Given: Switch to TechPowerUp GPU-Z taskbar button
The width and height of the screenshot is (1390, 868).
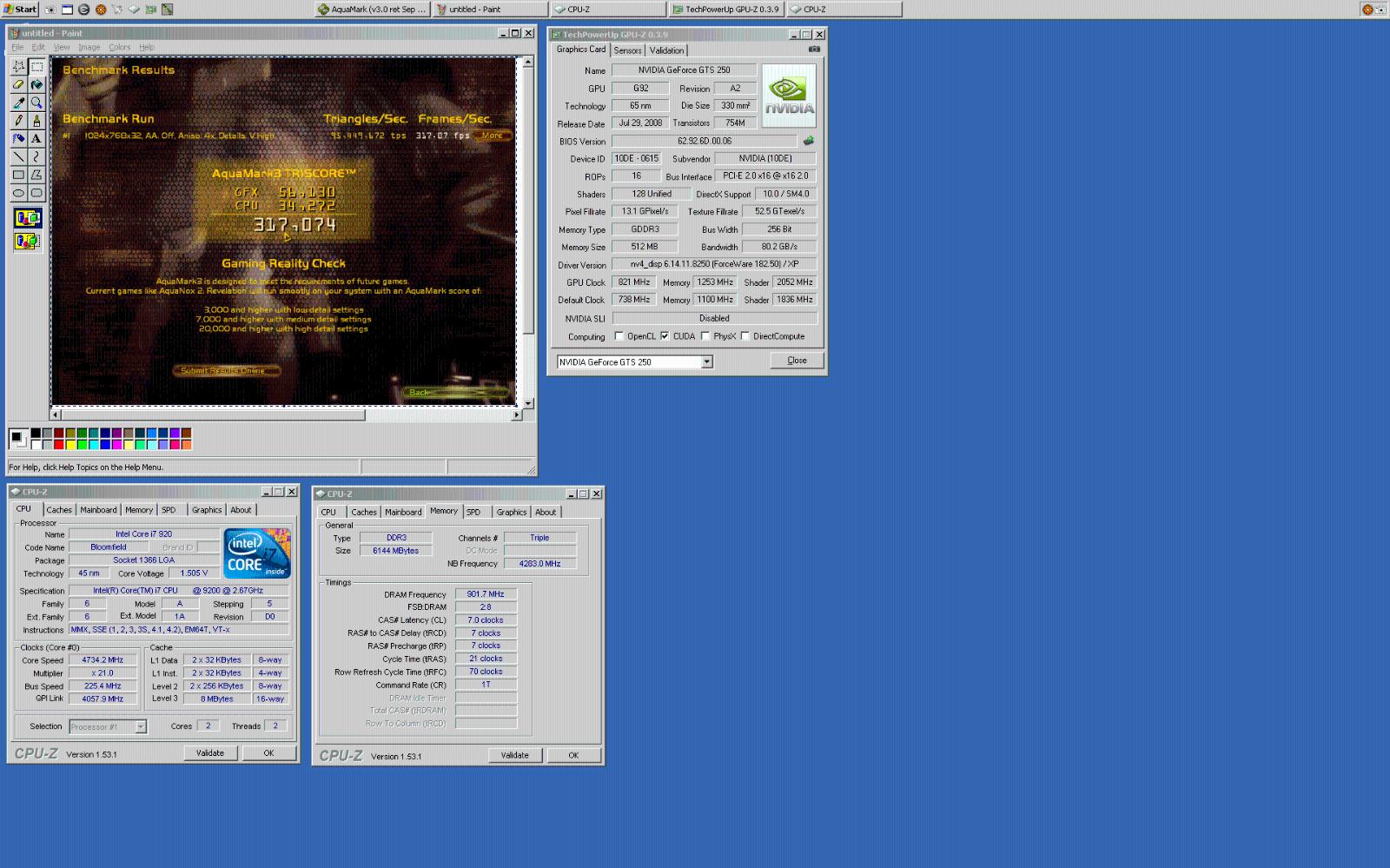Looking at the screenshot, I should (725, 10).
